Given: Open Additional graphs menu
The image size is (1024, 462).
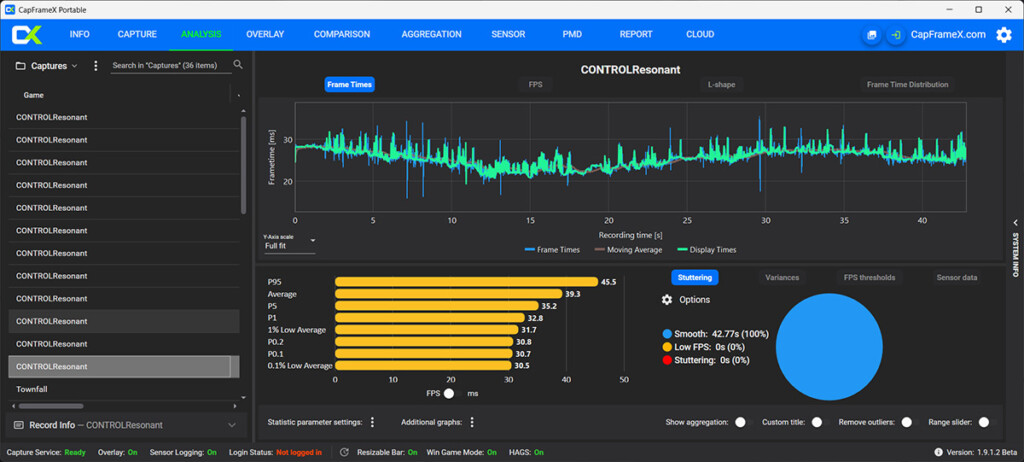Looking at the screenshot, I should tap(472, 422).
